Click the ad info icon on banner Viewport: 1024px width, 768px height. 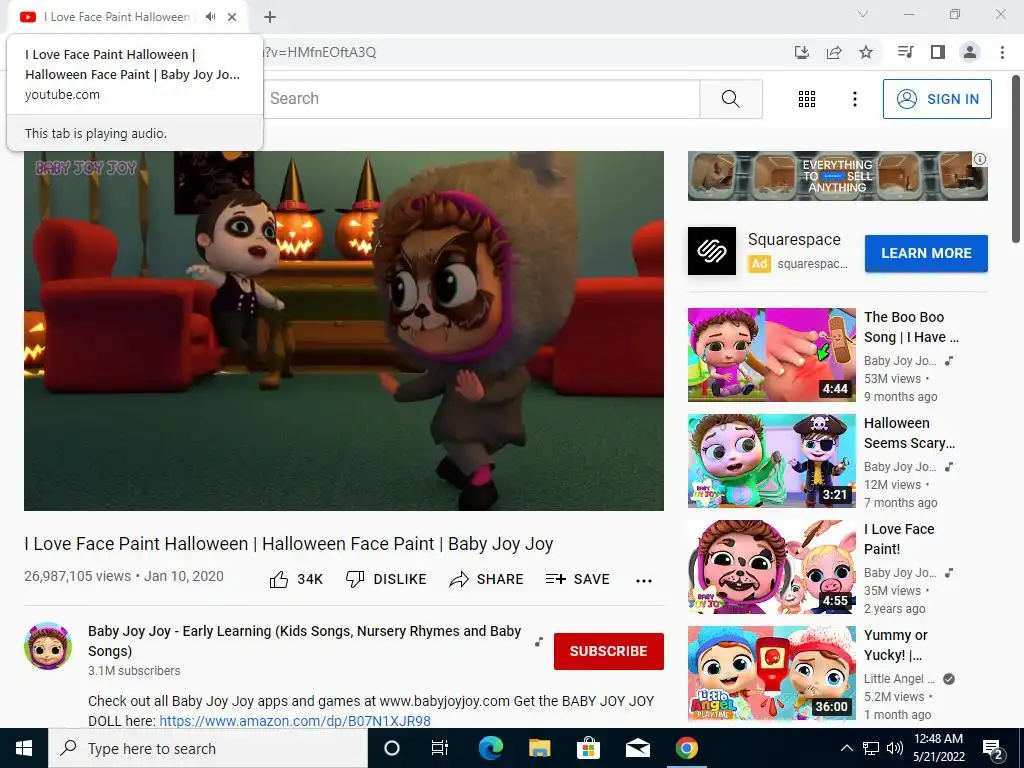click(x=980, y=159)
